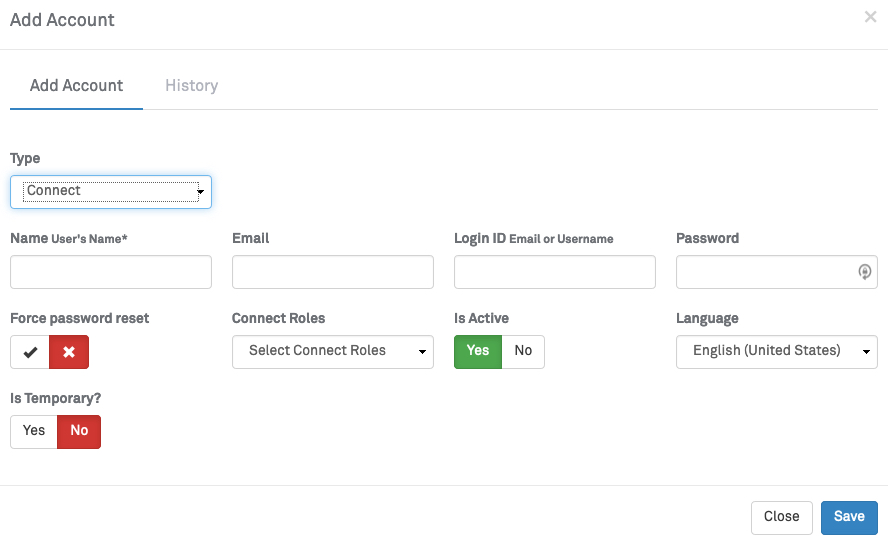Image resolution: width=888 pixels, height=541 pixels.
Task: Click the Type dropdown arrow
Action: coord(201,191)
